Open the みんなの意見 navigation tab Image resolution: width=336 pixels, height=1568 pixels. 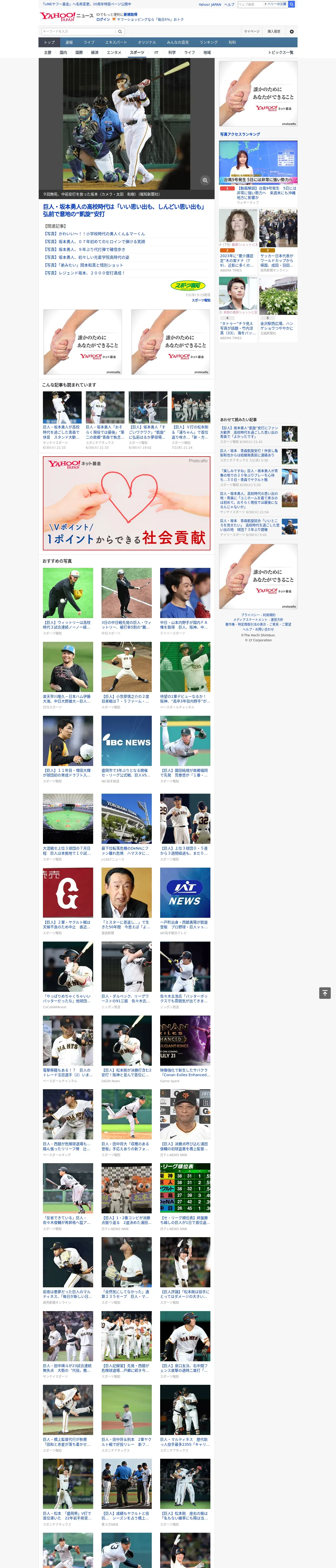(x=178, y=43)
